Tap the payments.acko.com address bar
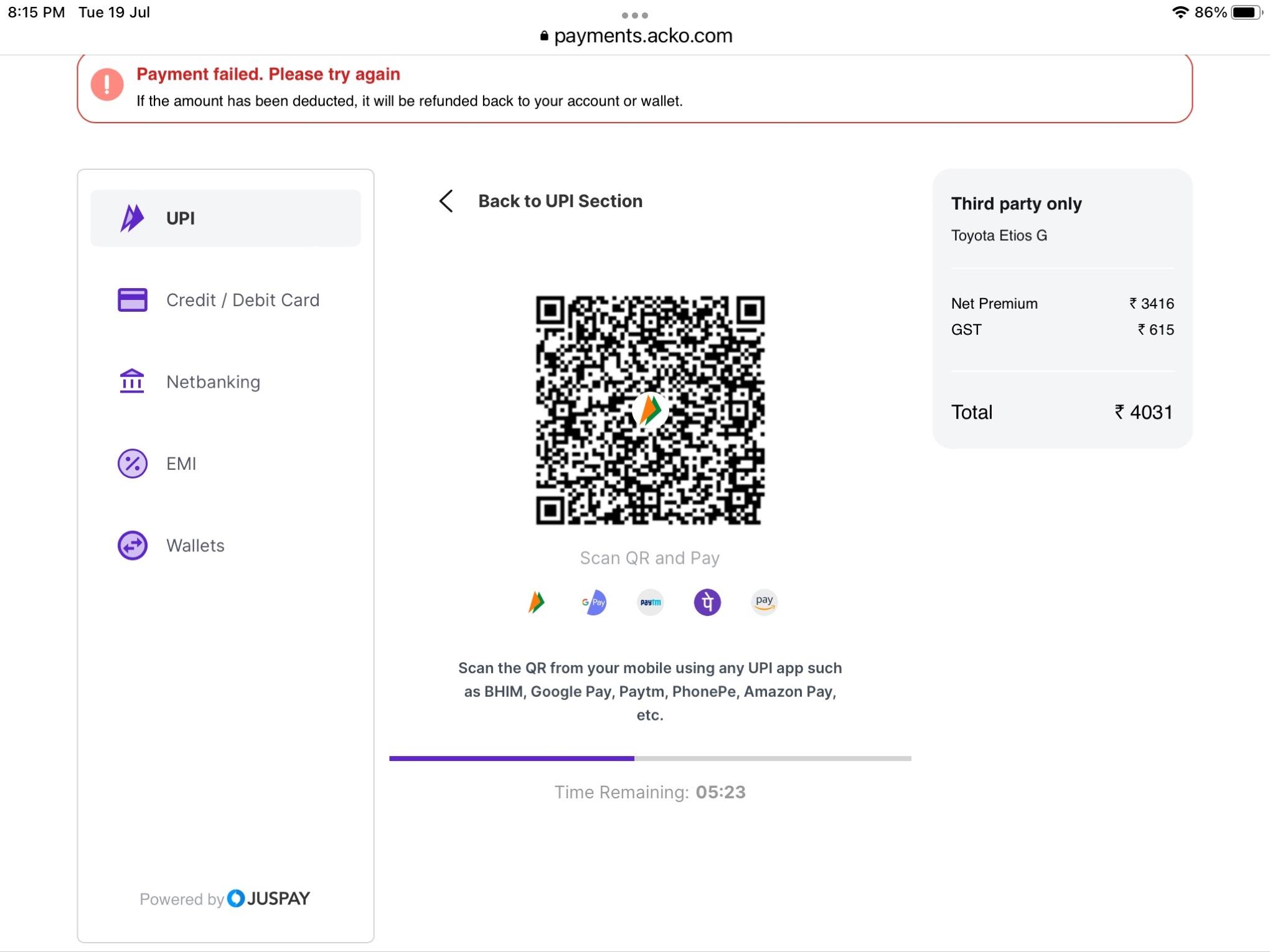The width and height of the screenshot is (1270, 952). [636, 36]
